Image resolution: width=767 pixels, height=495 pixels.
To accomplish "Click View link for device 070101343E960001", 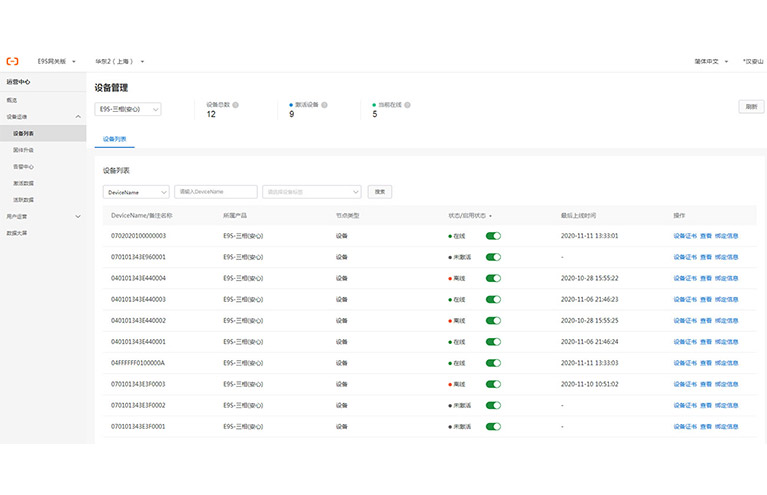I will (x=706, y=257).
